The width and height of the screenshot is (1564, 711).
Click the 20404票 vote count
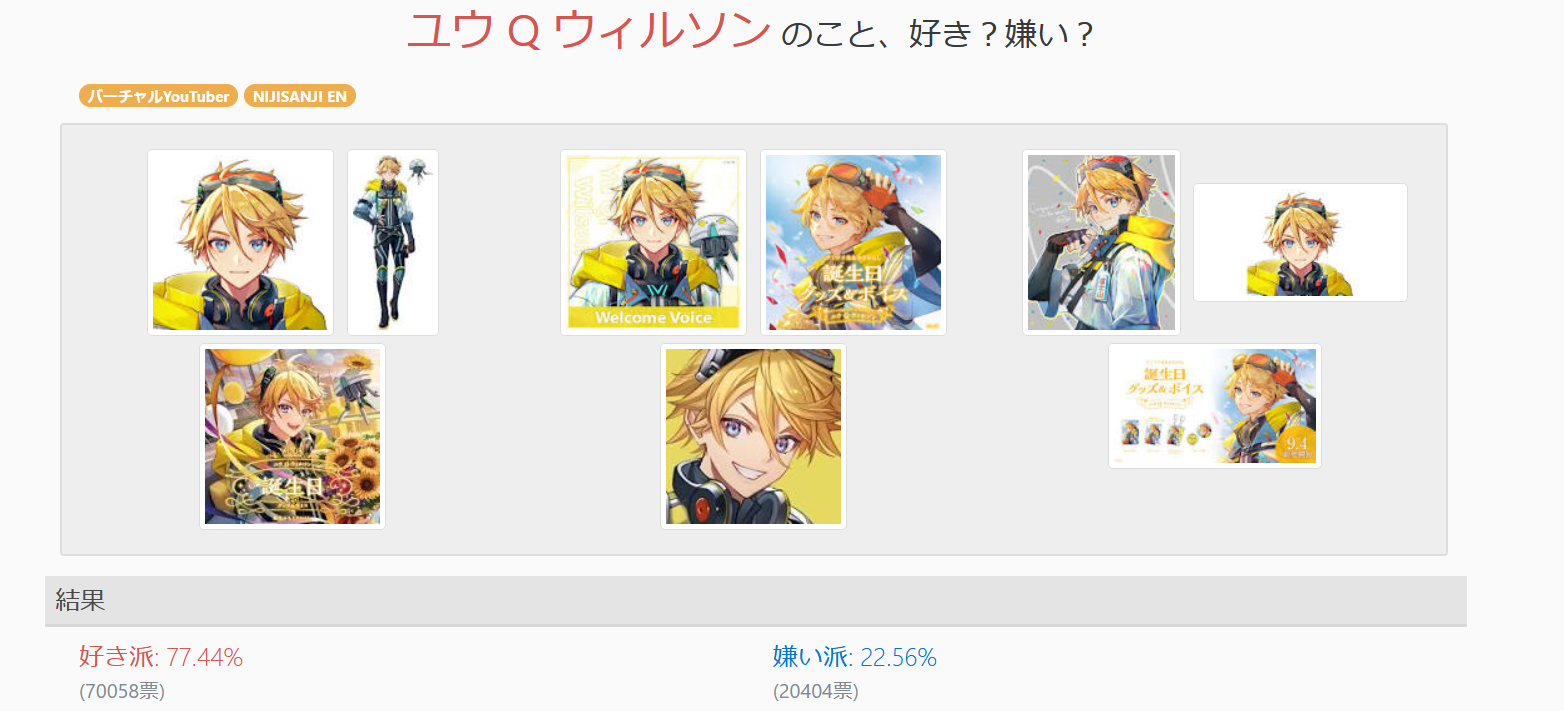pyautogui.click(x=816, y=691)
